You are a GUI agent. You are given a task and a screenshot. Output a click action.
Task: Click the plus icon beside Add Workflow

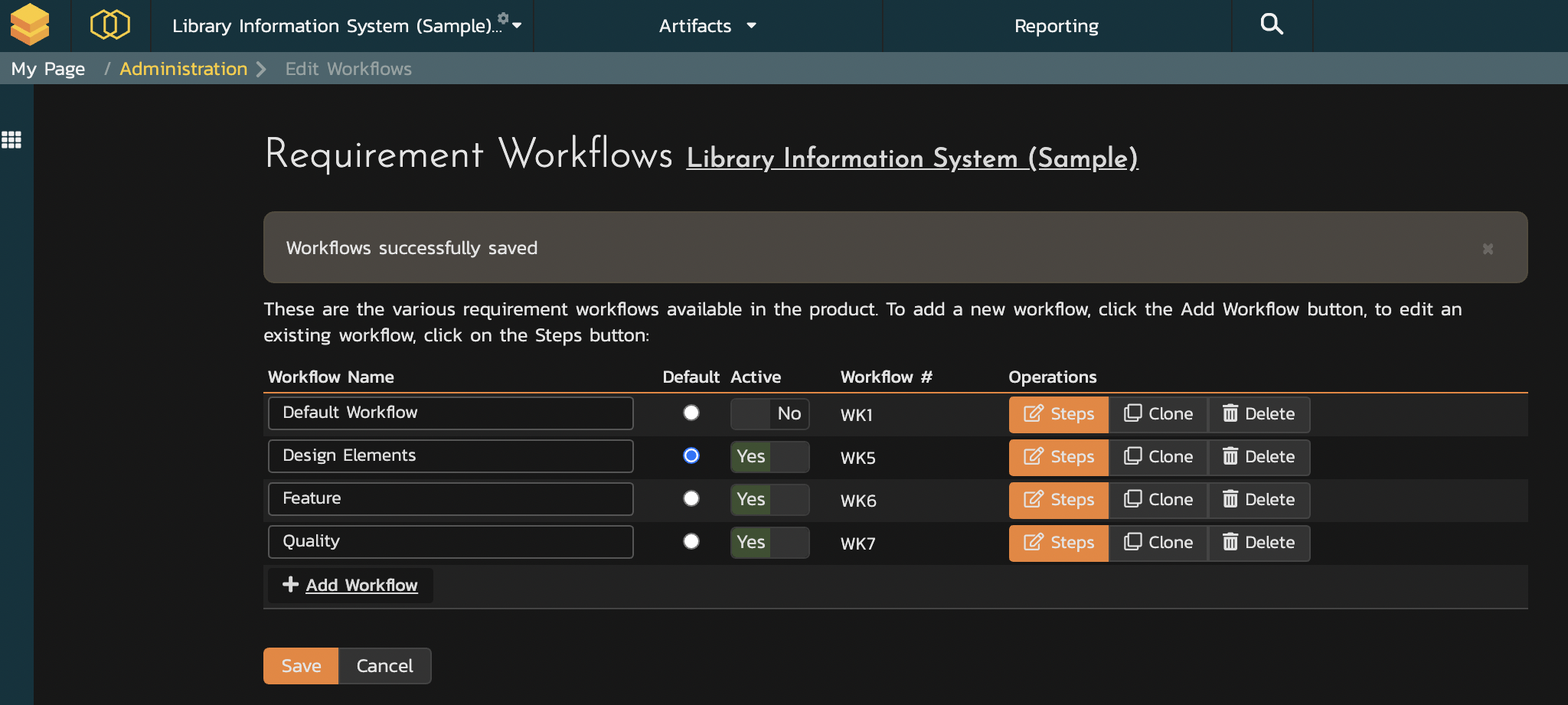pyautogui.click(x=290, y=585)
